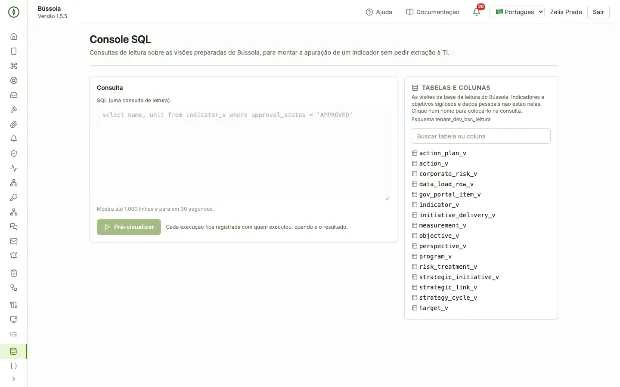
Task: Click the TABELAS E COLUNAS heading
Action: [x=456, y=87]
